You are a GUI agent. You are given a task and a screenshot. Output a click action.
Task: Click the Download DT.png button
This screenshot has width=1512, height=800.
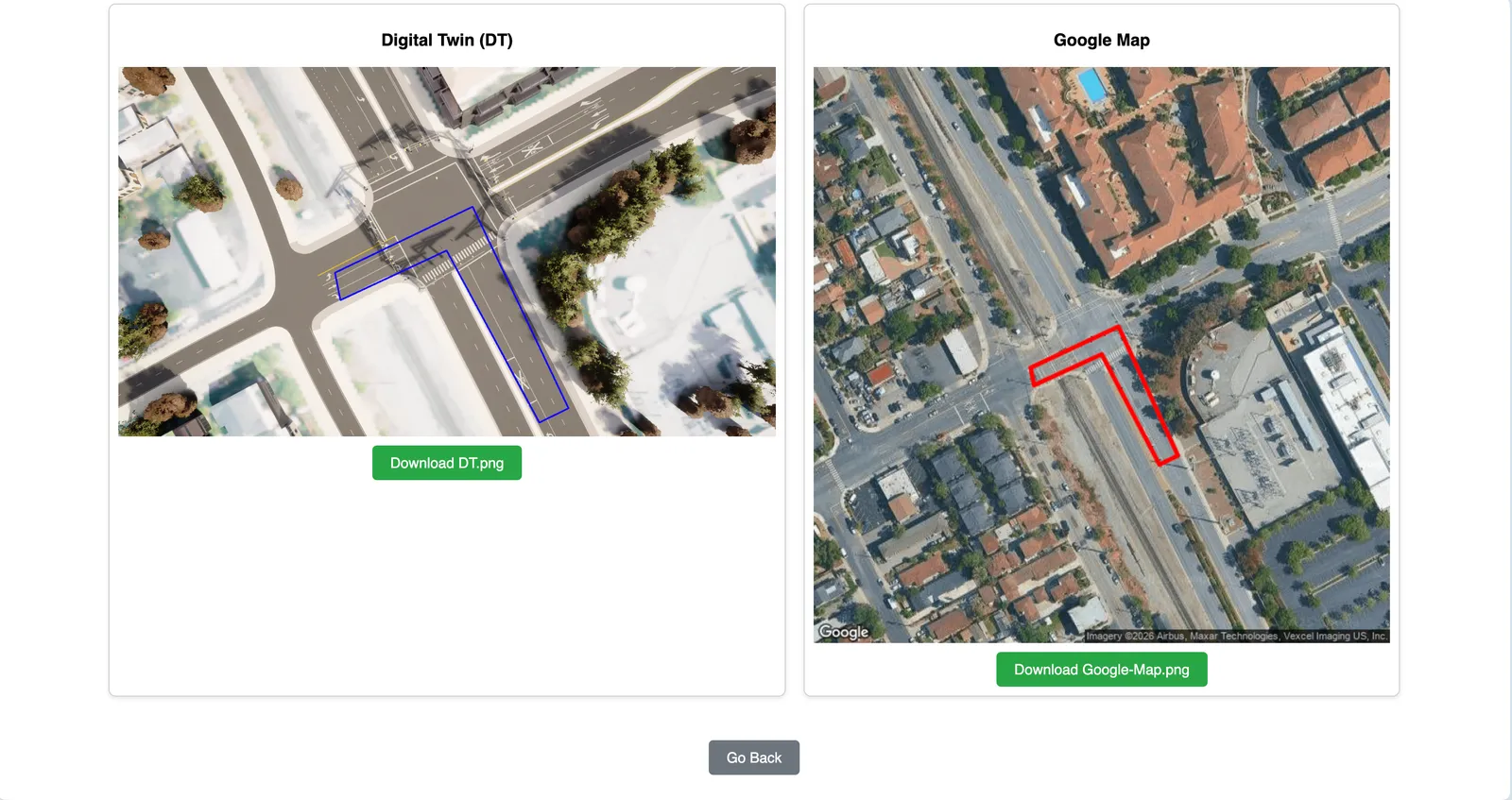(x=447, y=463)
